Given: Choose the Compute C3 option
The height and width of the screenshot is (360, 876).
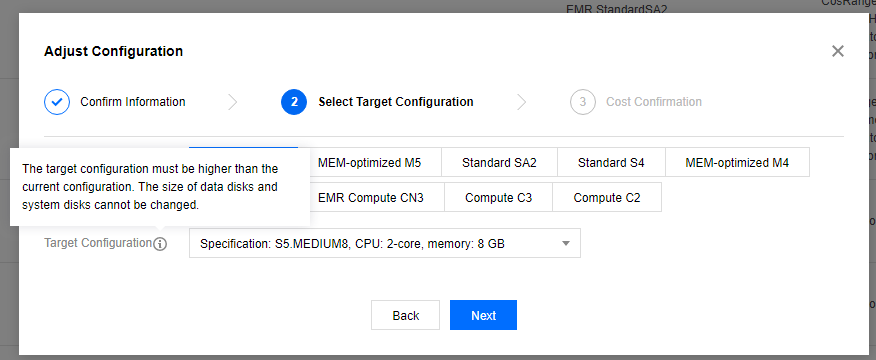Looking at the screenshot, I should click(x=498, y=197).
